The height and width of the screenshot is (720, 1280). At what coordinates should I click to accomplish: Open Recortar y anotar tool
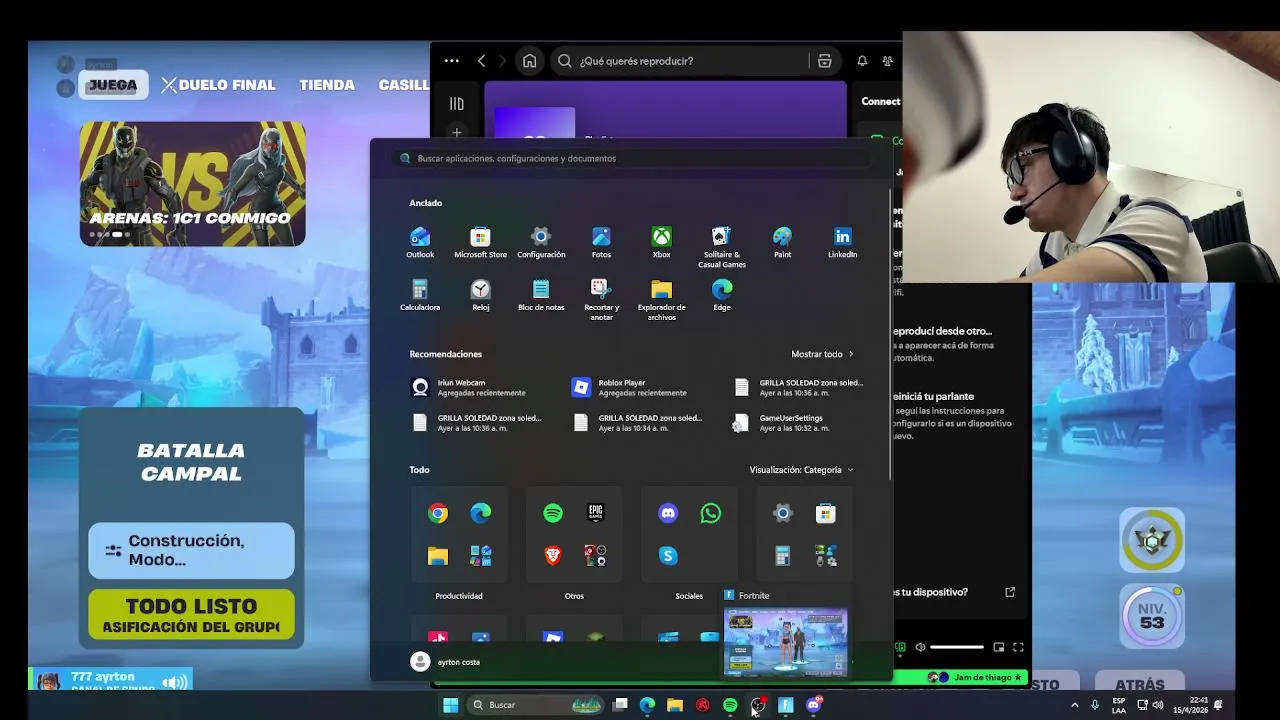tap(601, 299)
